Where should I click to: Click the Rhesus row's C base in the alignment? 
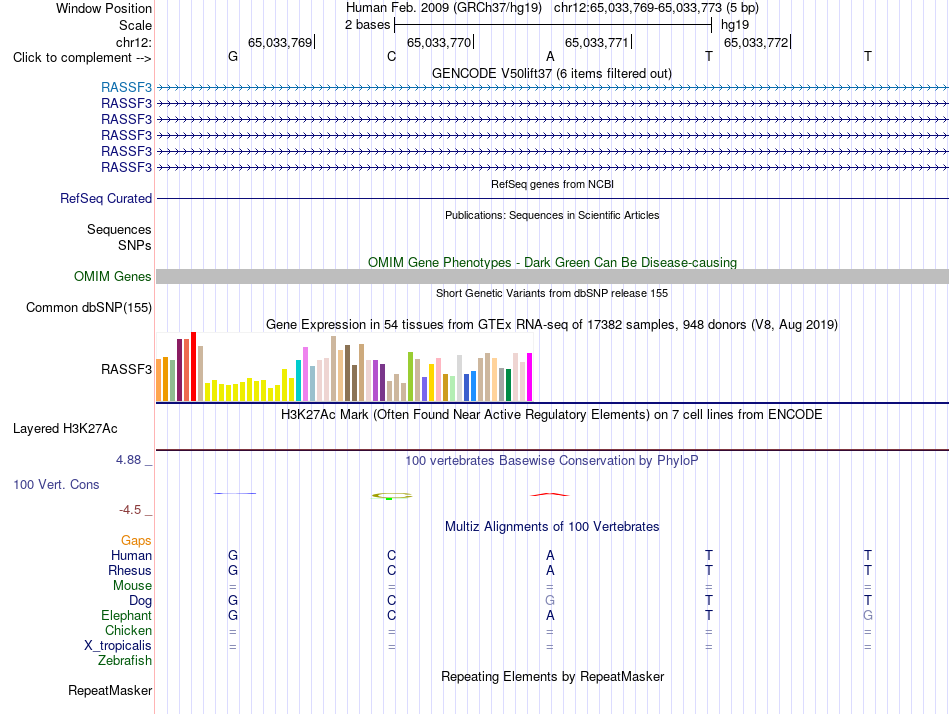[391, 570]
